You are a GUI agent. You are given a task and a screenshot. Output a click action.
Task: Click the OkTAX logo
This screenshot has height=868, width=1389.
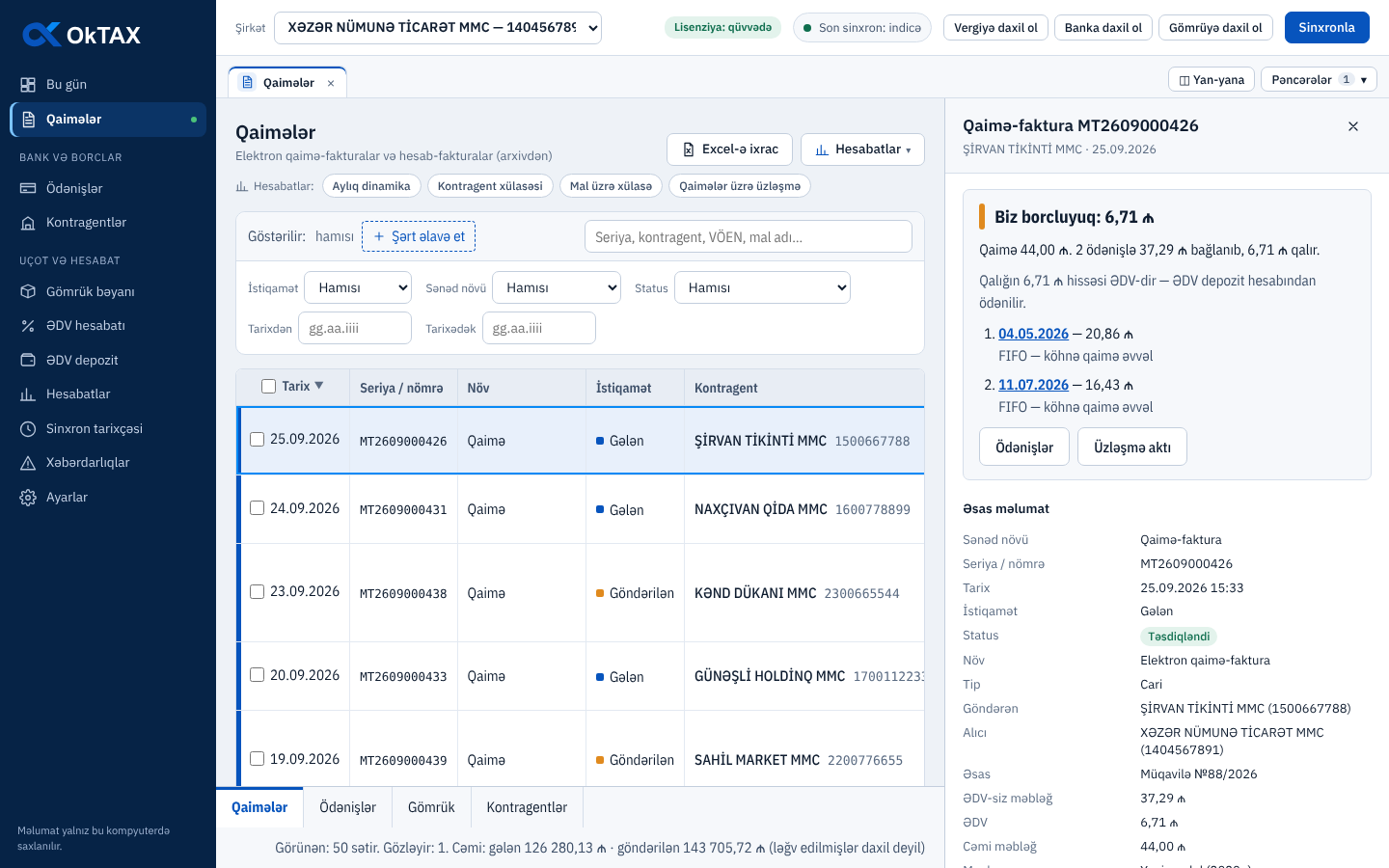click(81, 35)
